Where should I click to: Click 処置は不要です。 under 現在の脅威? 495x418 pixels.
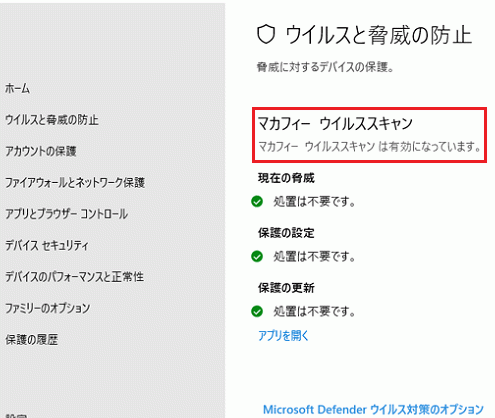coord(314,202)
